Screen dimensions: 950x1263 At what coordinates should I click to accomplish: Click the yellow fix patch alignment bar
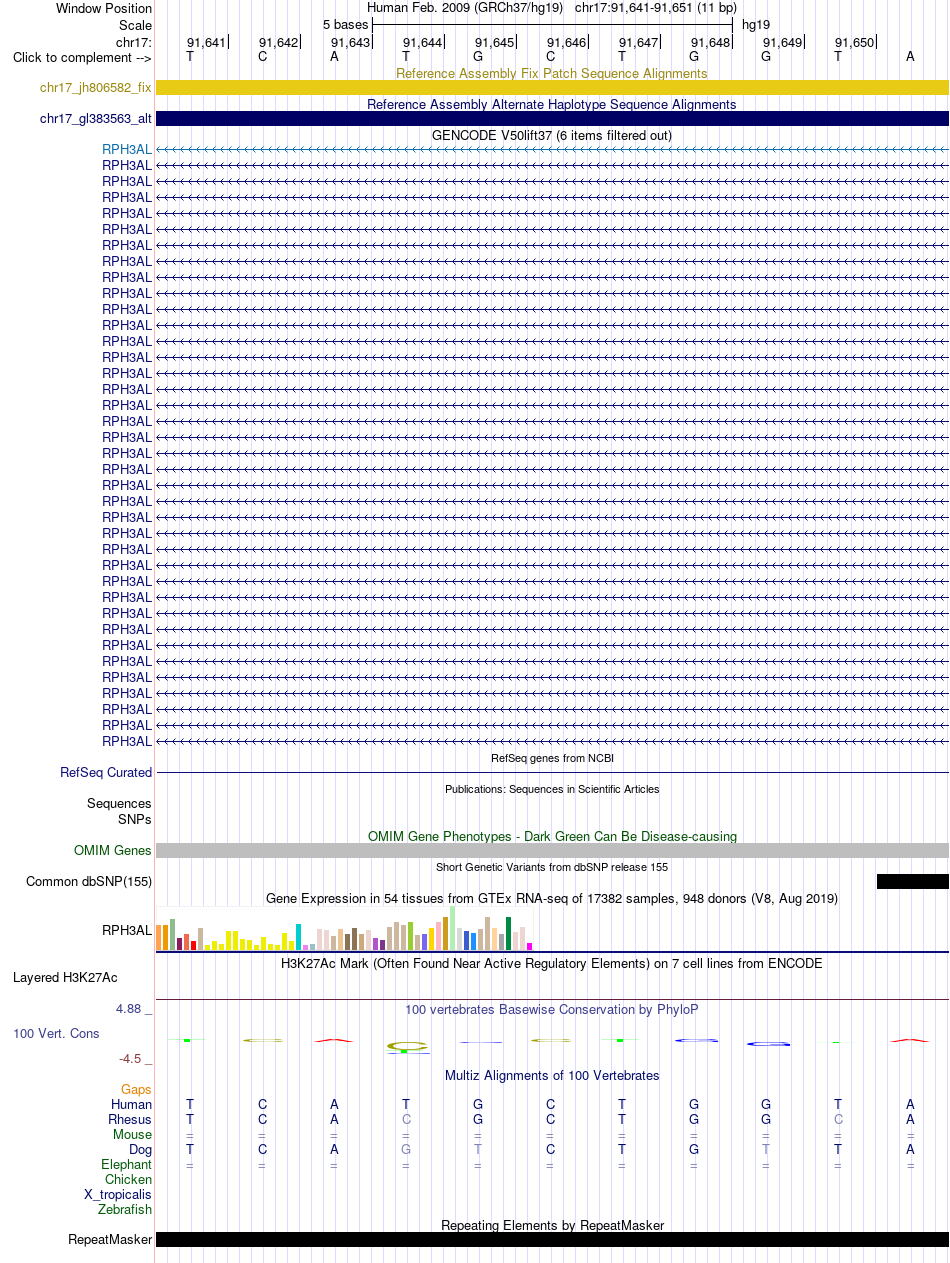tap(552, 88)
